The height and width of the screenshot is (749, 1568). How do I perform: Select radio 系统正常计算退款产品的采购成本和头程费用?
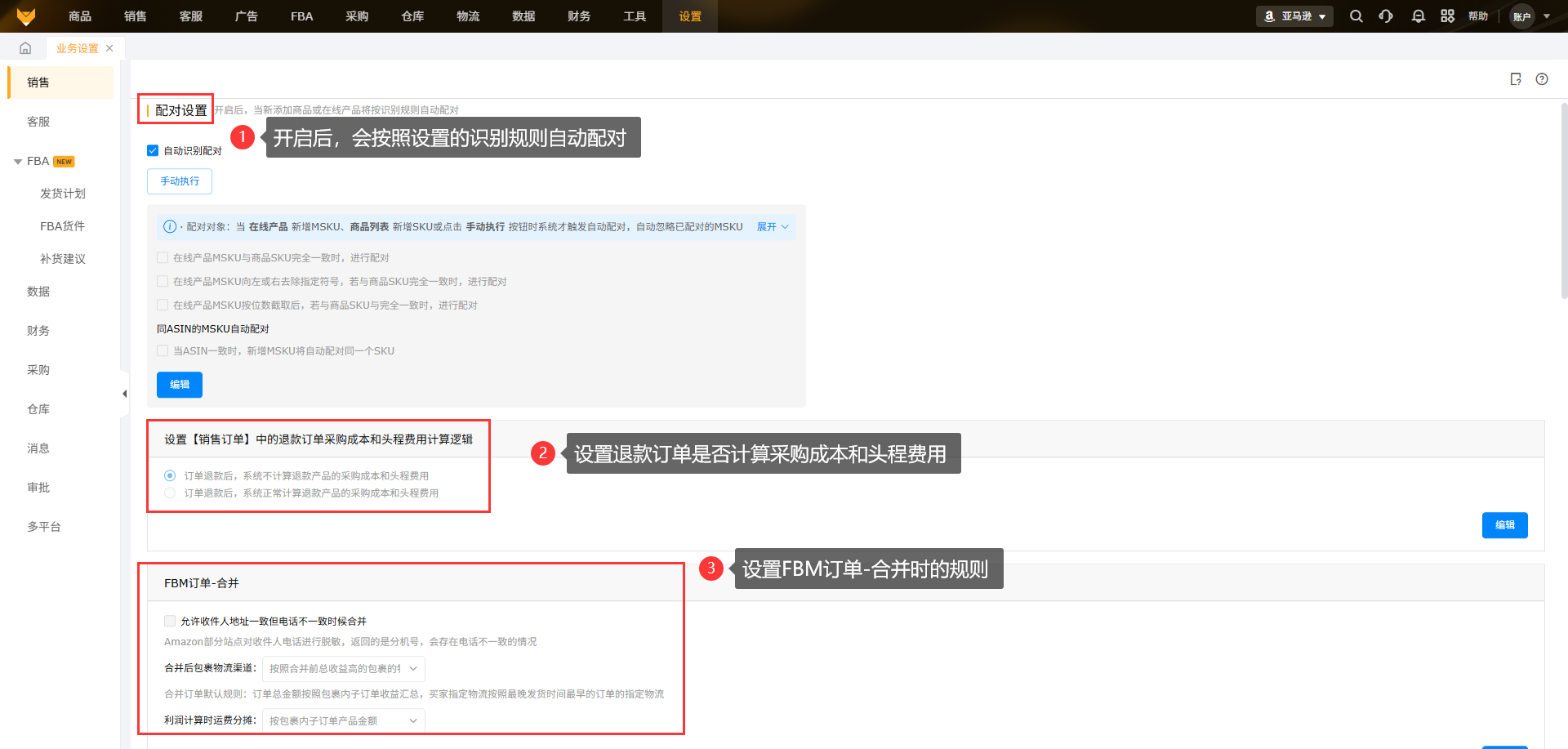click(x=170, y=493)
